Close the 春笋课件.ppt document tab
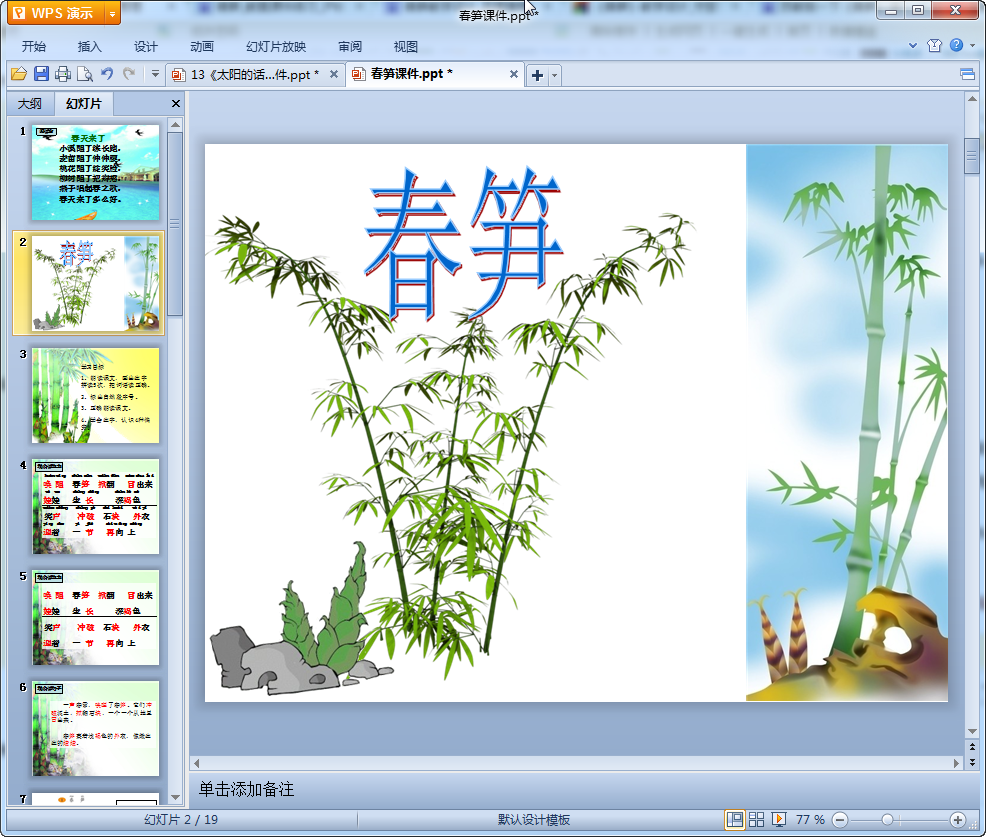This screenshot has width=986, height=837. point(514,74)
